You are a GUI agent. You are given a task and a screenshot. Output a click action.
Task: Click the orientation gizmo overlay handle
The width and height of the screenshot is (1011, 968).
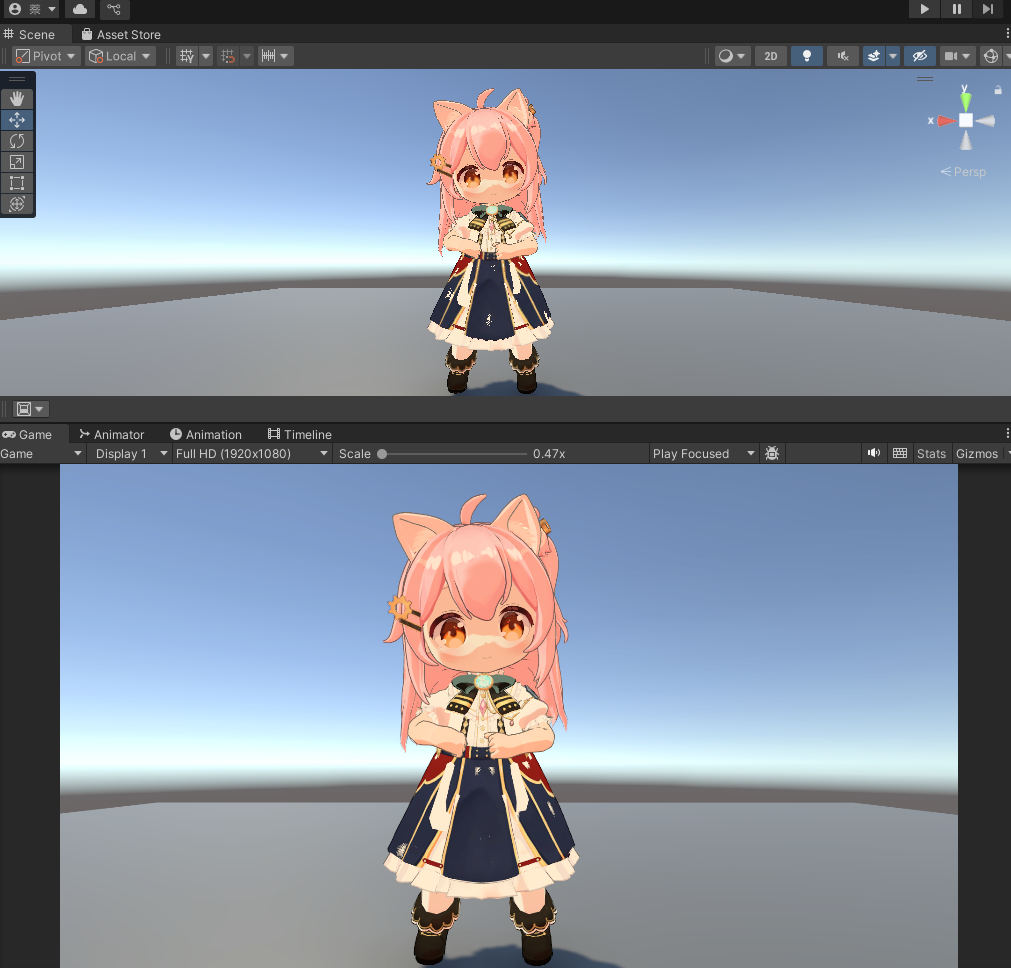[925, 79]
